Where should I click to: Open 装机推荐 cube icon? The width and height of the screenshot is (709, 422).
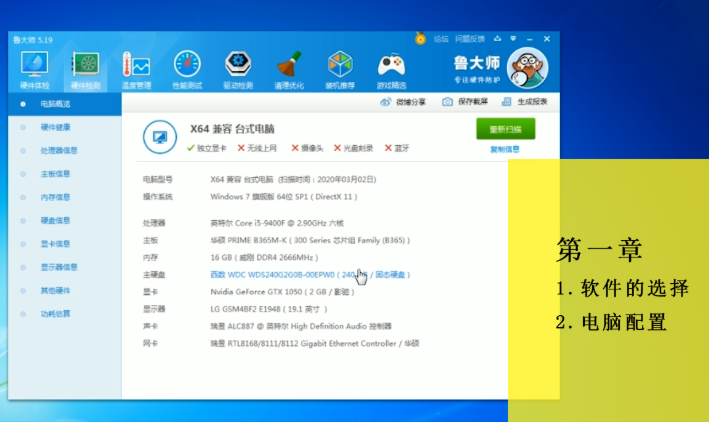(x=340, y=69)
